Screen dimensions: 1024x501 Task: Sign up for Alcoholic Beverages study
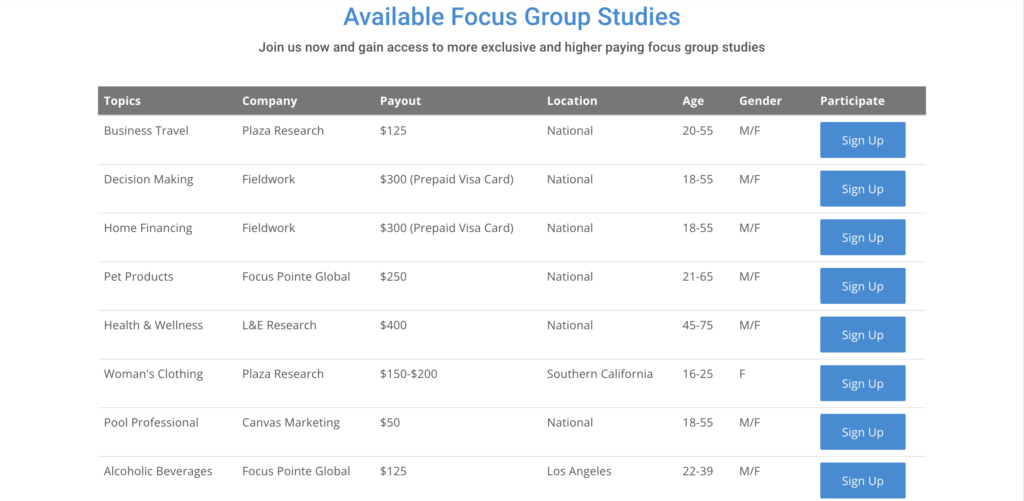[x=863, y=481]
